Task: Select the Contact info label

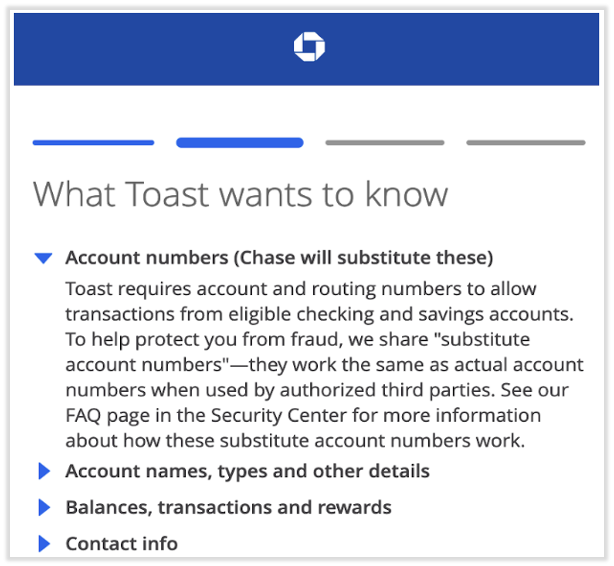Action: pos(122,544)
